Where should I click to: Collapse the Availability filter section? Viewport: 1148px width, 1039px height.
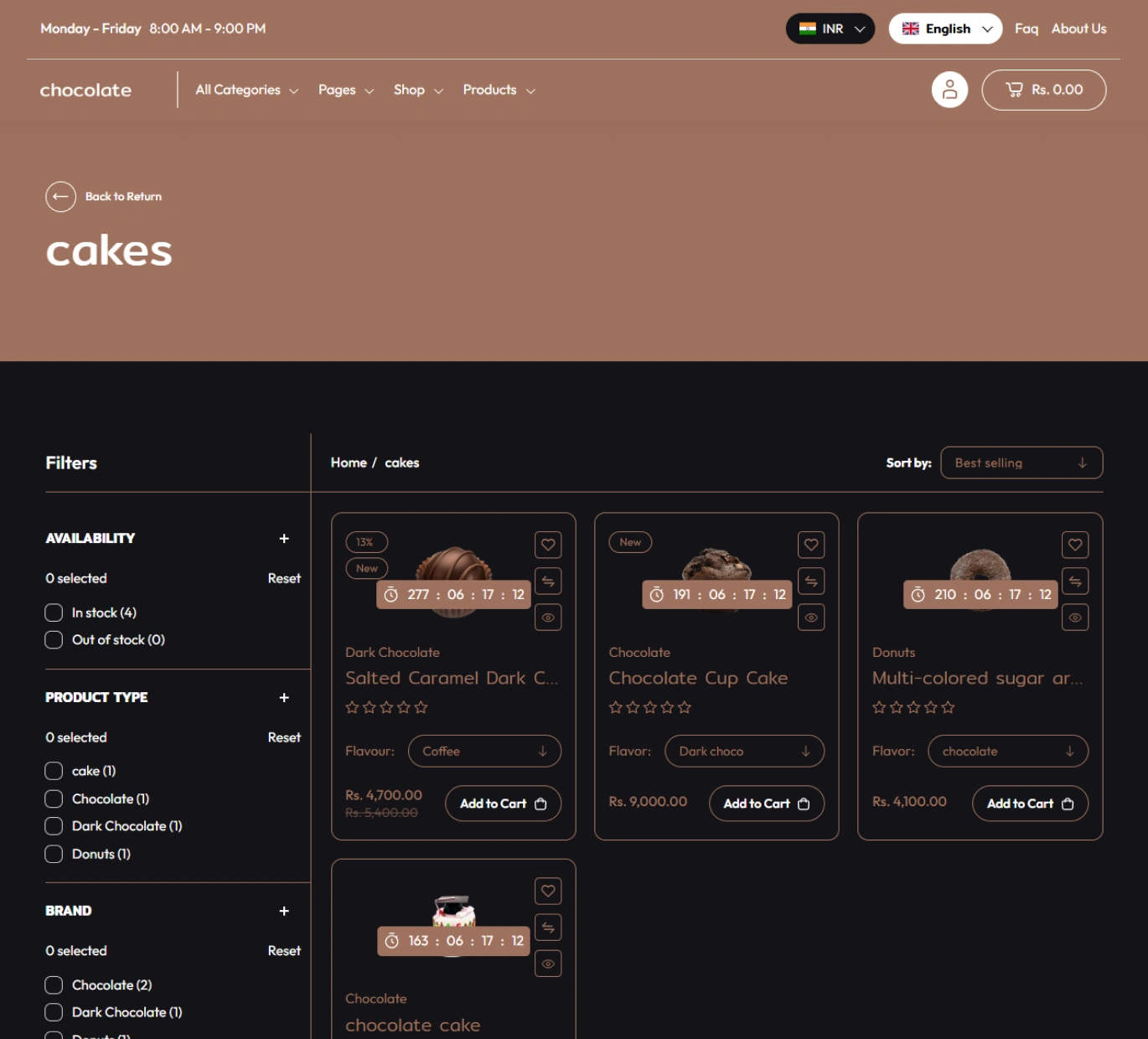coord(284,539)
